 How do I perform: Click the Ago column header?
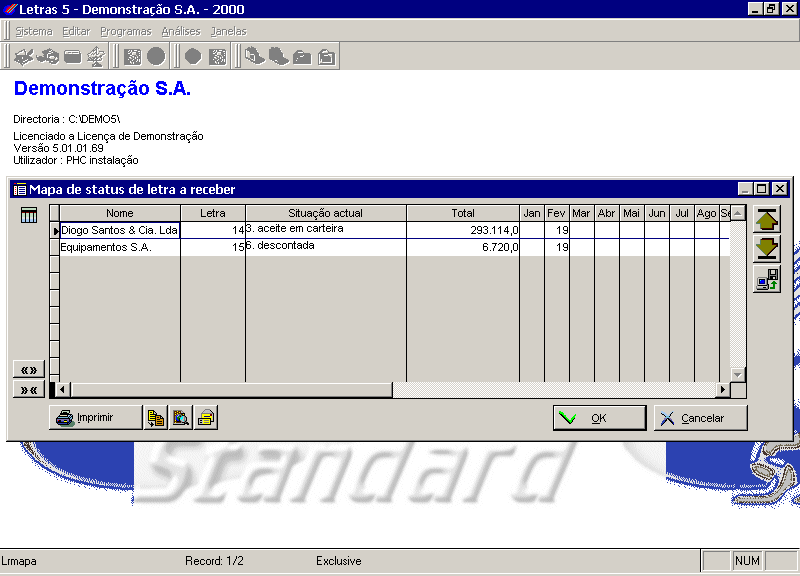tap(707, 213)
